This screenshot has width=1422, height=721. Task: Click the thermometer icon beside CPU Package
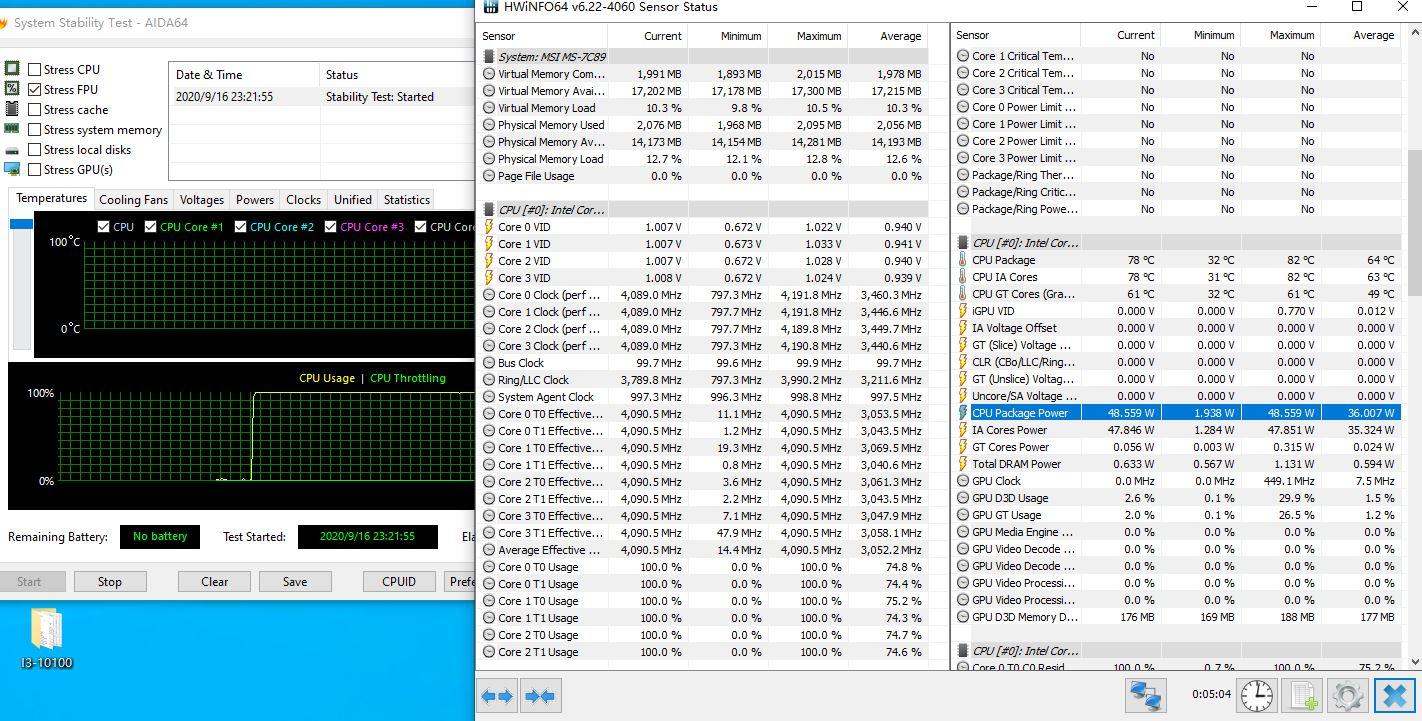[x=963, y=260]
